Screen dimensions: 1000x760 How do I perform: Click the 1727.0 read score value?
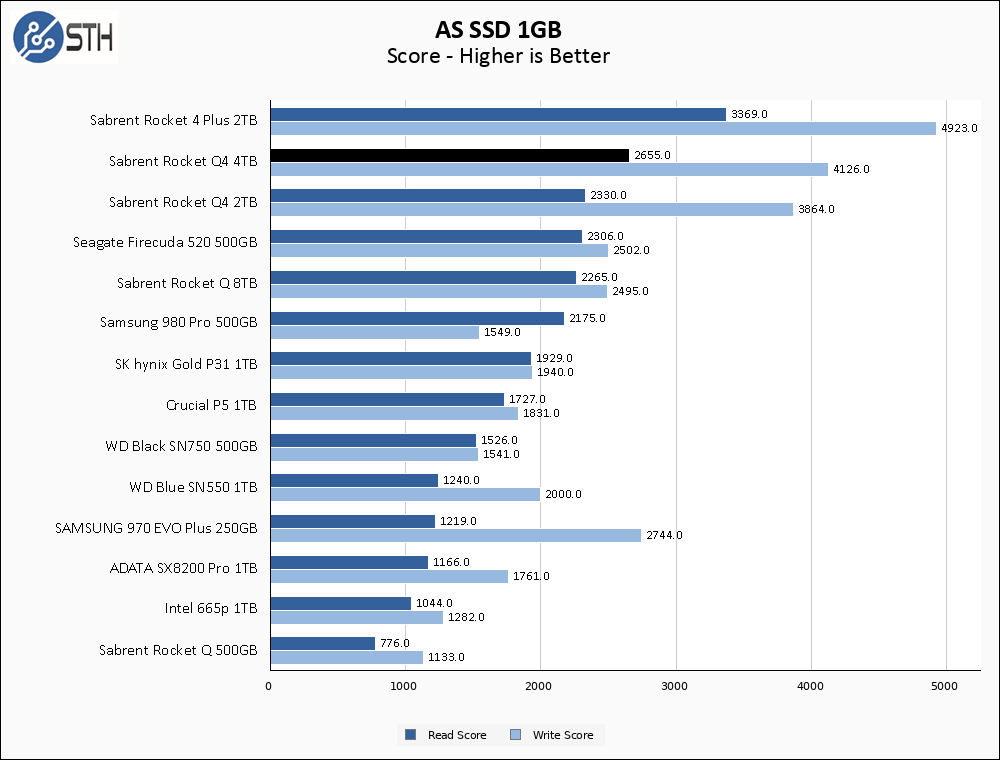tap(527, 399)
